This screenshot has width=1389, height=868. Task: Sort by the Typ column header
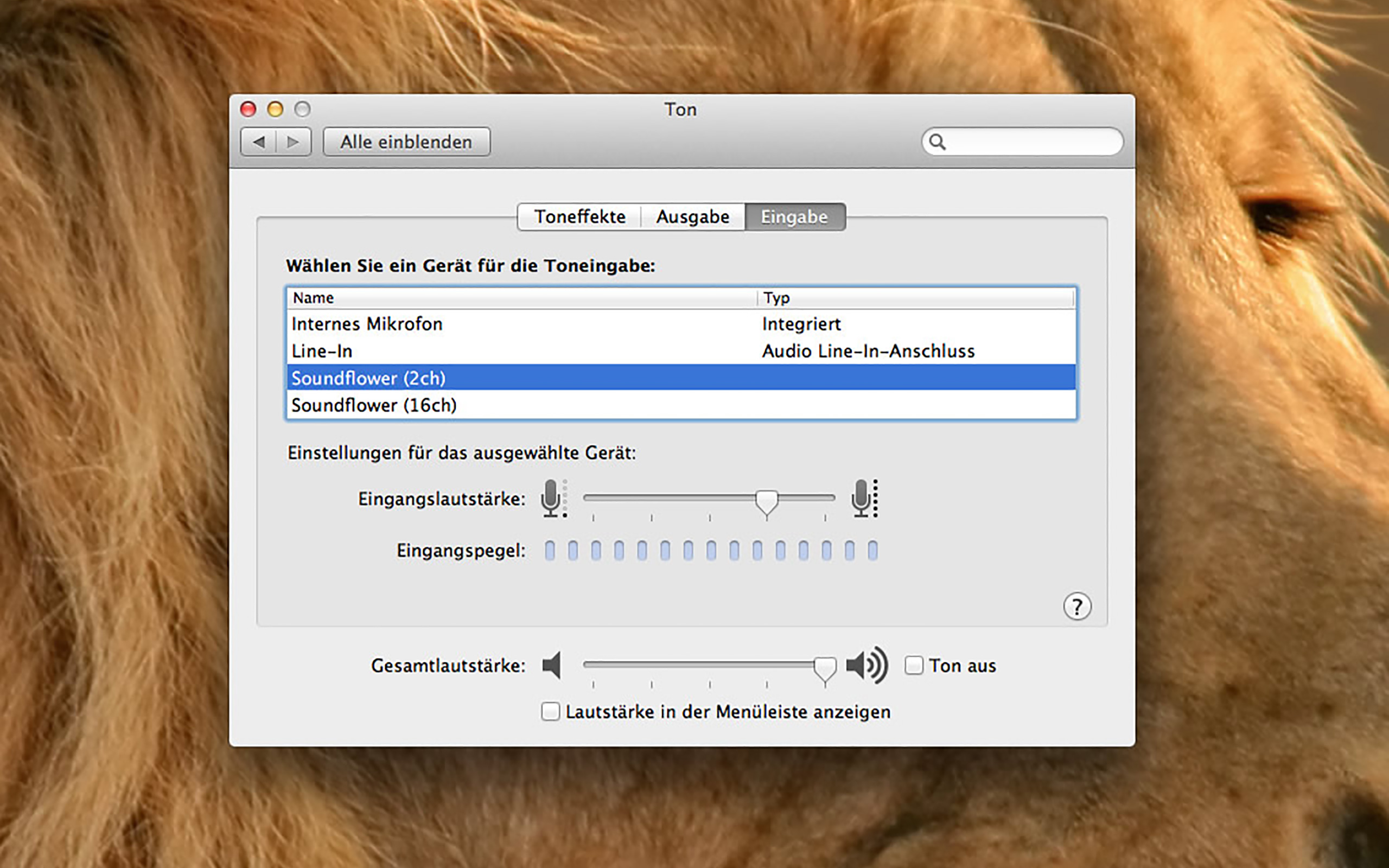pyautogui.click(x=915, y=298)
